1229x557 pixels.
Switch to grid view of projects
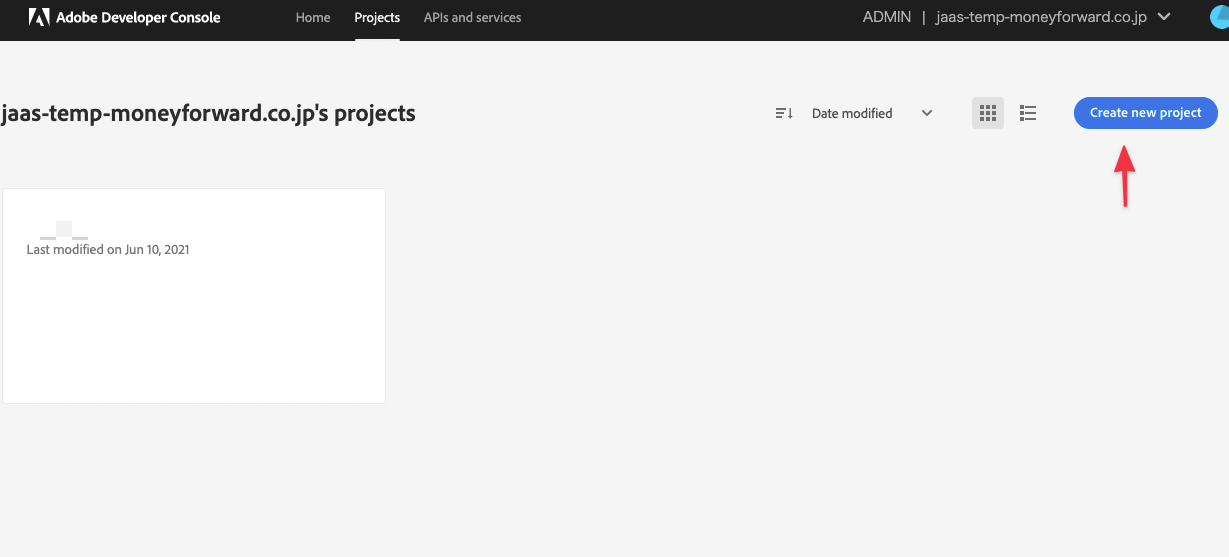coord(988,113)
